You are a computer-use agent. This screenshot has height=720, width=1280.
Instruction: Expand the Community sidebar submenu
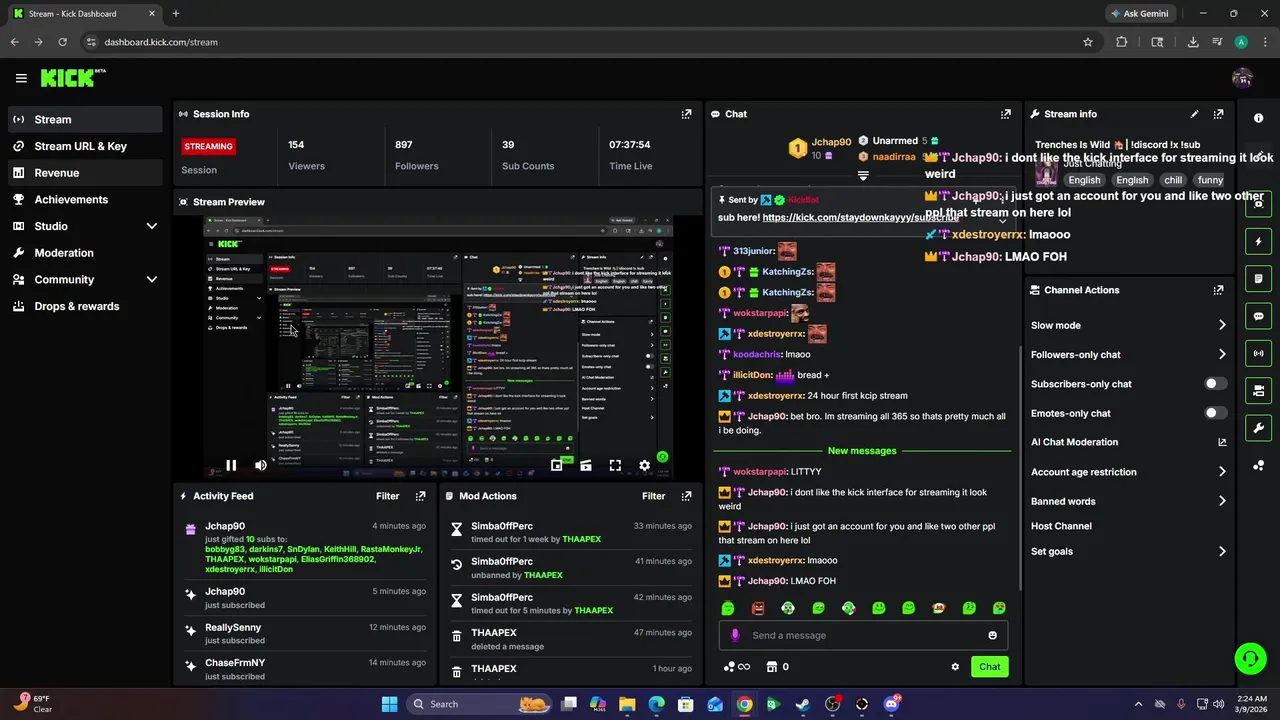click(x=152, y=280)
